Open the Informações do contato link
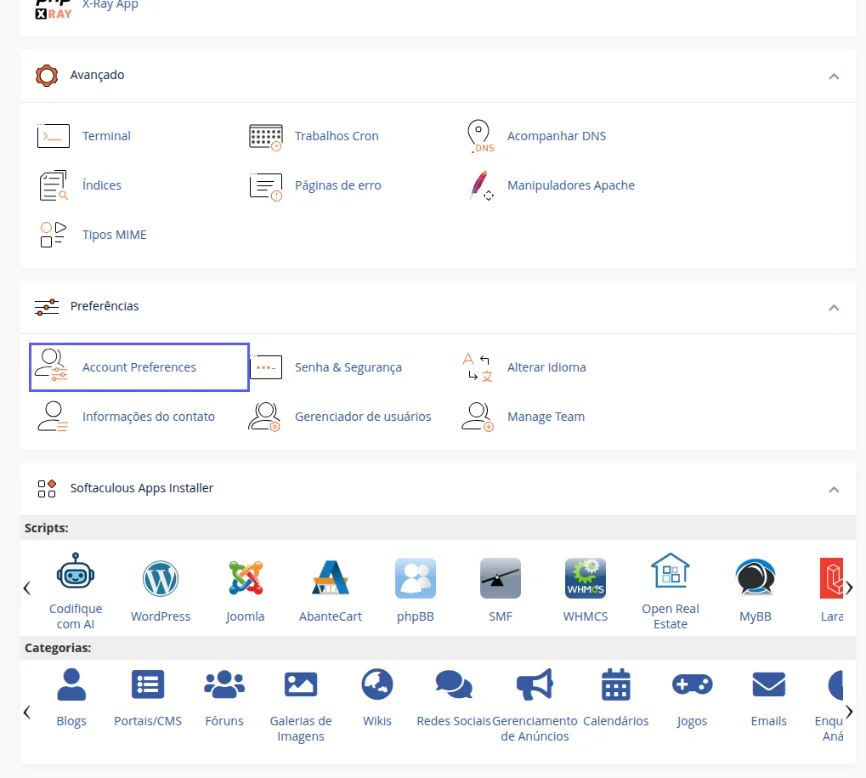The width and height of the screenshot is (866, 778). [148, 416]
